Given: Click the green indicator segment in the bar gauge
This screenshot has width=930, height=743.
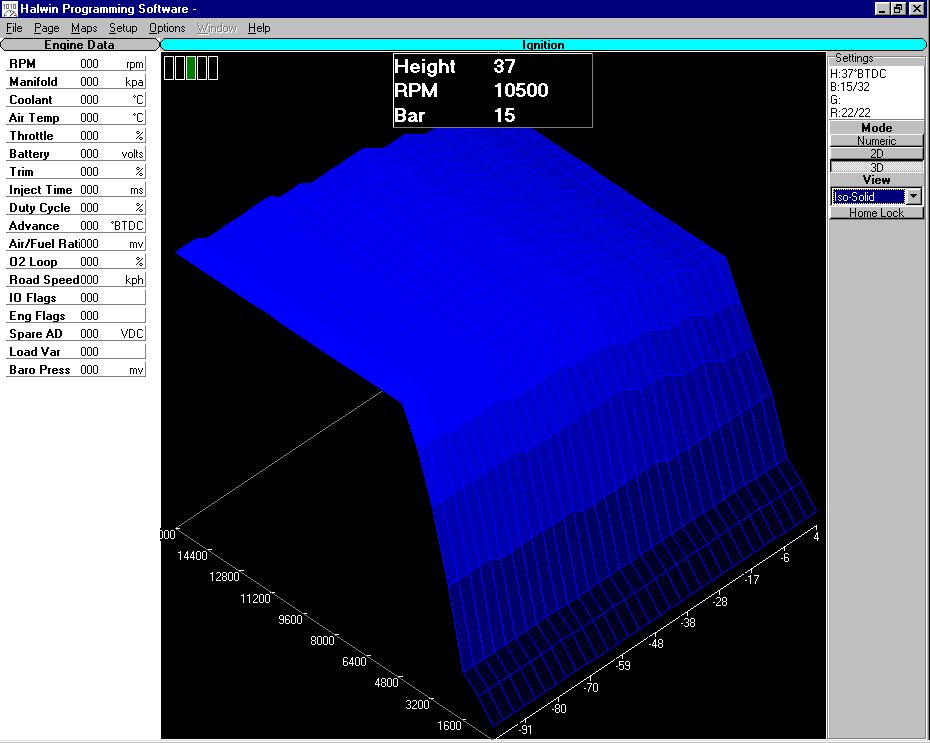Looking at the screenshot, I should click(x=191, y=68).
